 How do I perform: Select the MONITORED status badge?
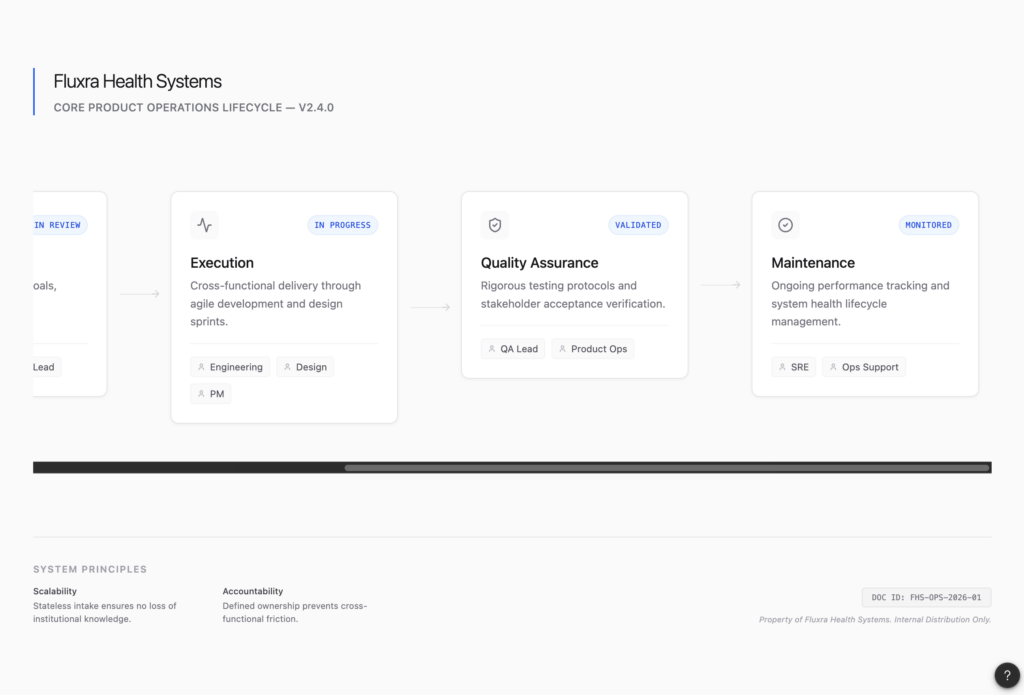929,225
